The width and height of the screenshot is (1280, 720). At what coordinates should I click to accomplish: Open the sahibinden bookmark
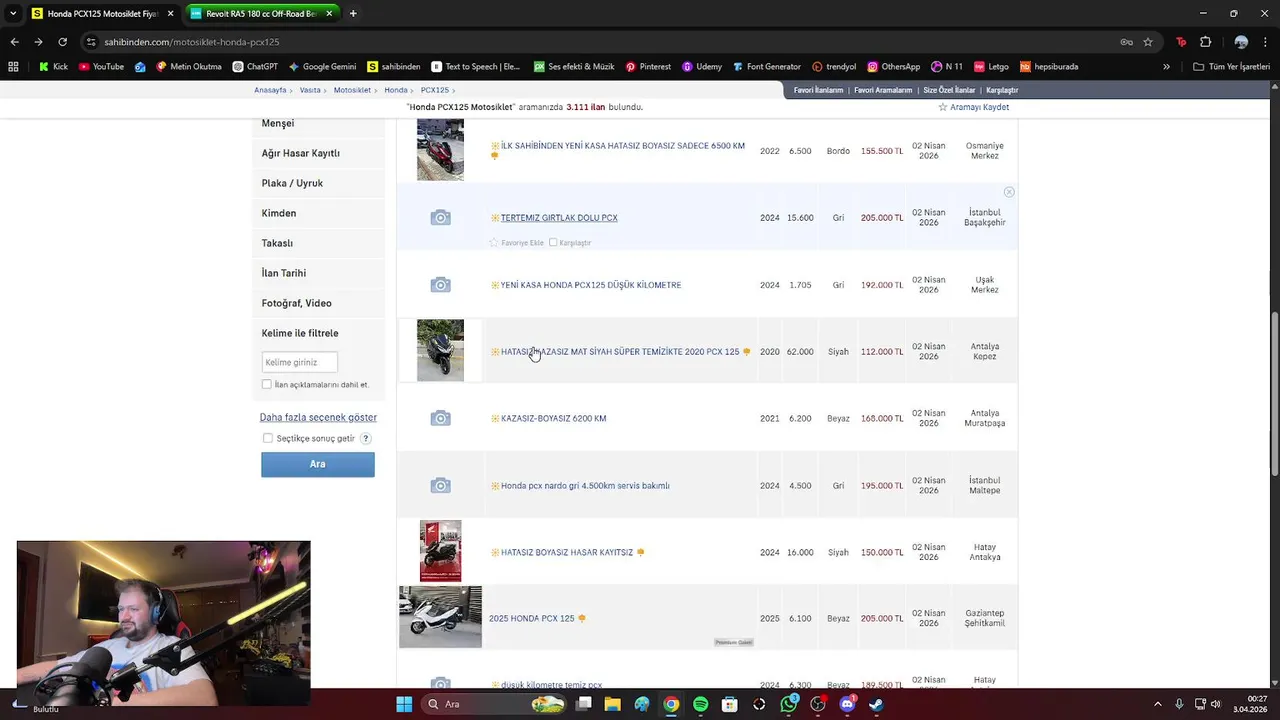(393, 67)
